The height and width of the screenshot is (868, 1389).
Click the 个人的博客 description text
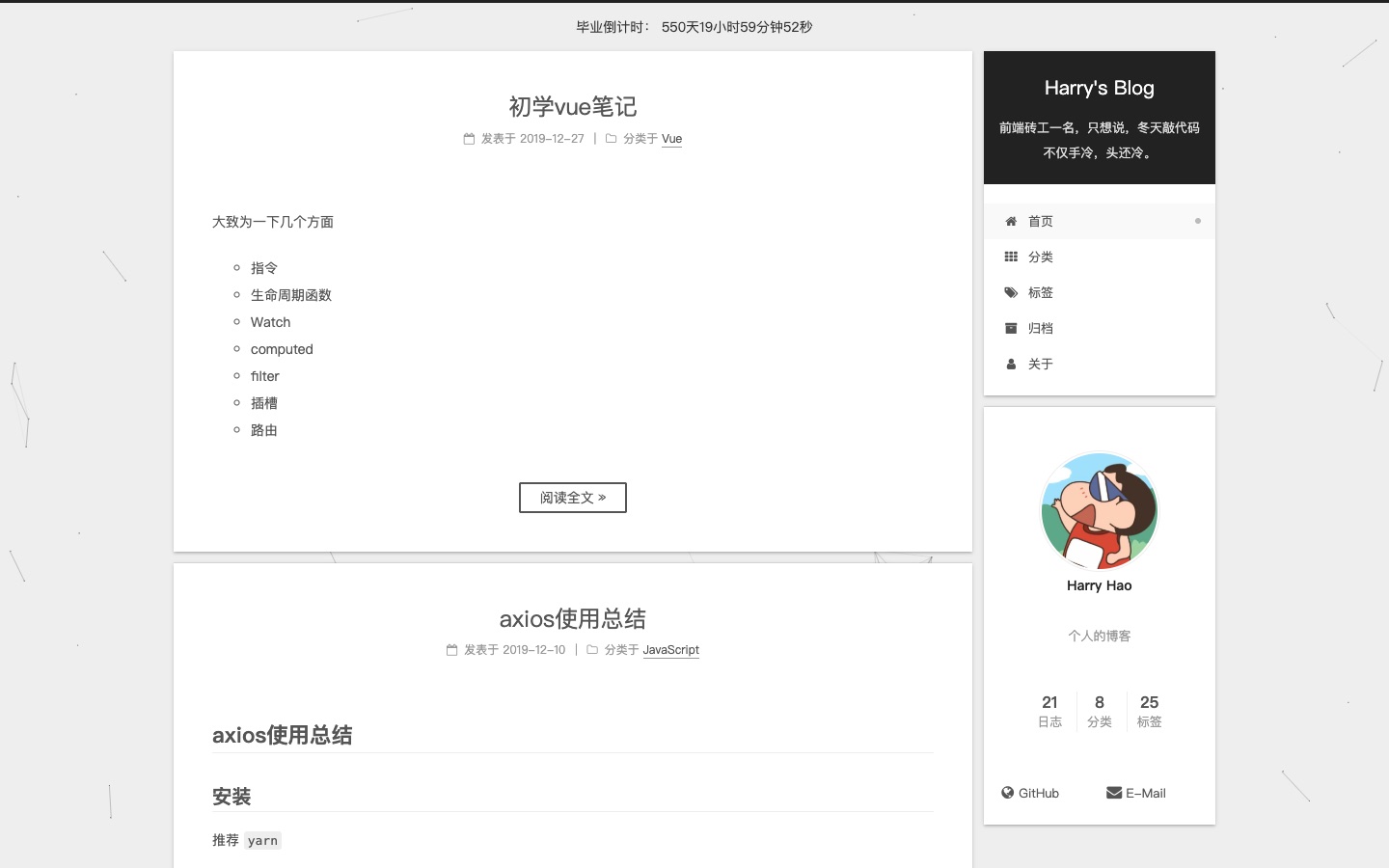(1100, 636)
